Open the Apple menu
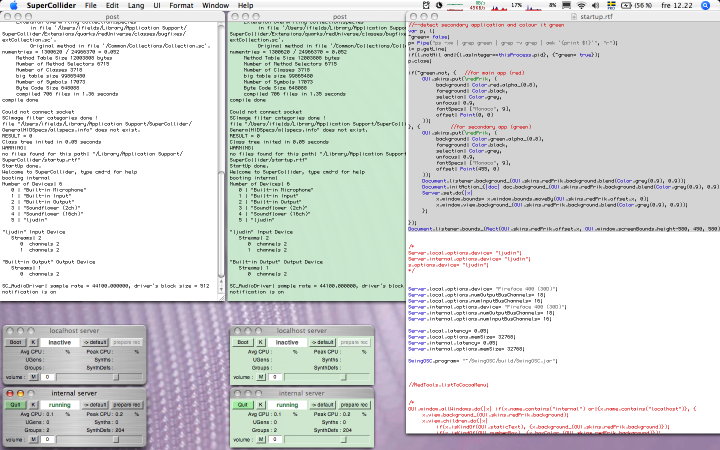 (x=13, y=6)
